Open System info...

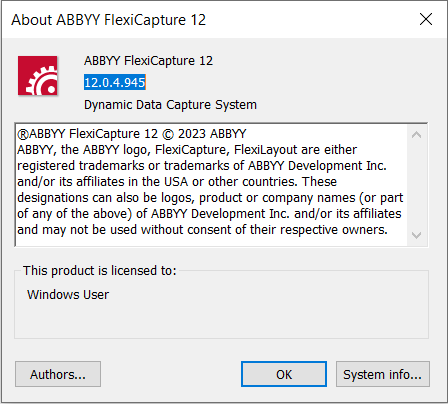pos(383,374)
